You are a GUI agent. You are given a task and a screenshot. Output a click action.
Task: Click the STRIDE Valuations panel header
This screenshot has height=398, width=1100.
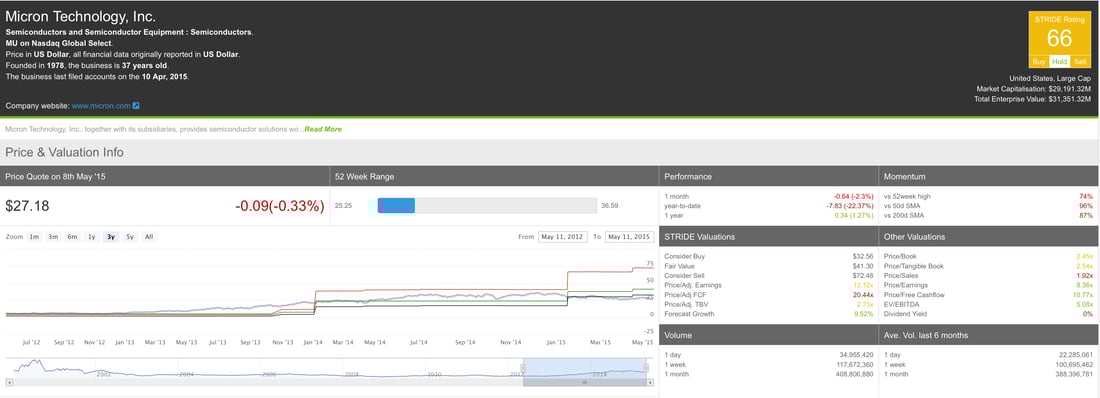tap(768, 237)
